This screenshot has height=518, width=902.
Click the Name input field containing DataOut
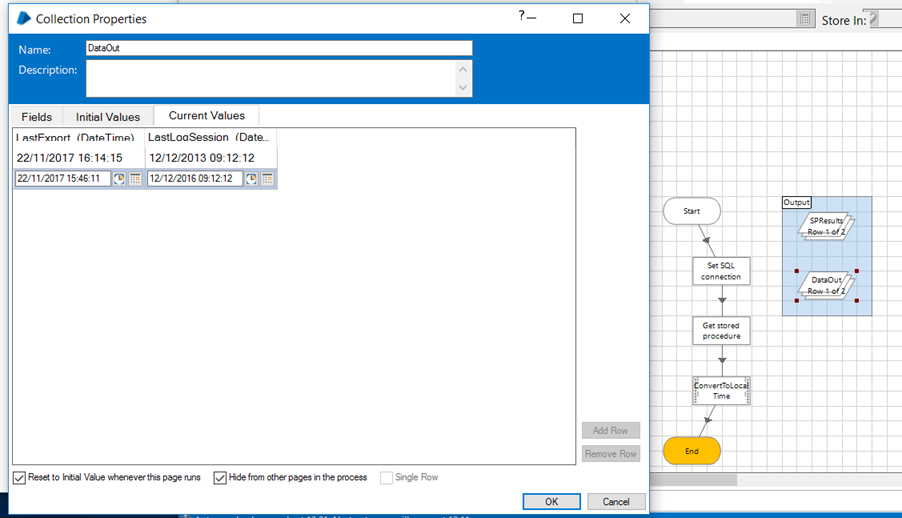(279, 48)
